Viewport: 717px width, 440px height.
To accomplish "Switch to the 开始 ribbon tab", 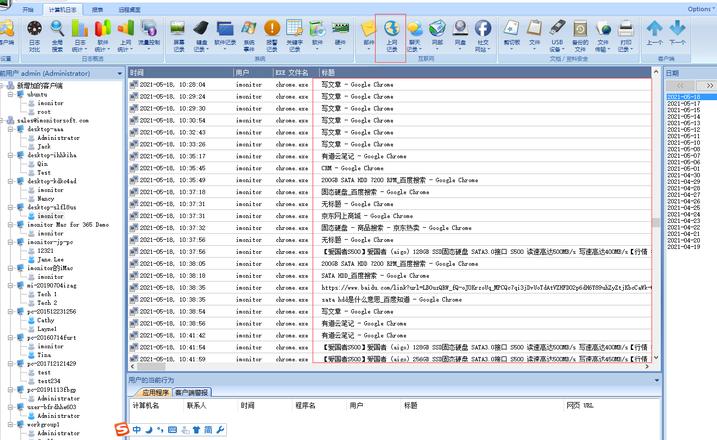I will [28, 10].
